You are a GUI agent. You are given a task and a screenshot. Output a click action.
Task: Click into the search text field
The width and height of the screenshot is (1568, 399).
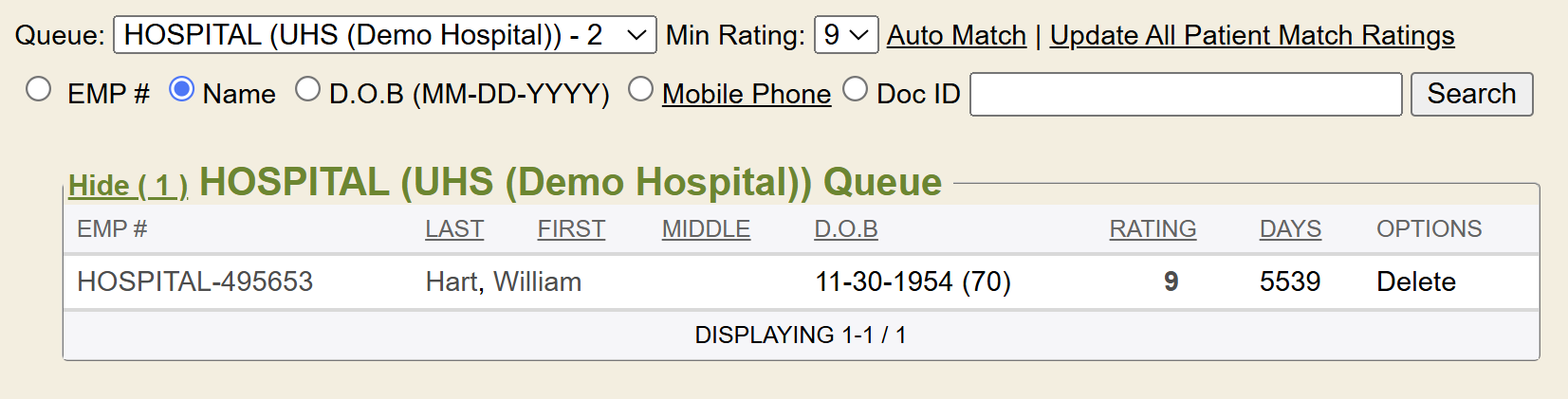(1185, 94)
